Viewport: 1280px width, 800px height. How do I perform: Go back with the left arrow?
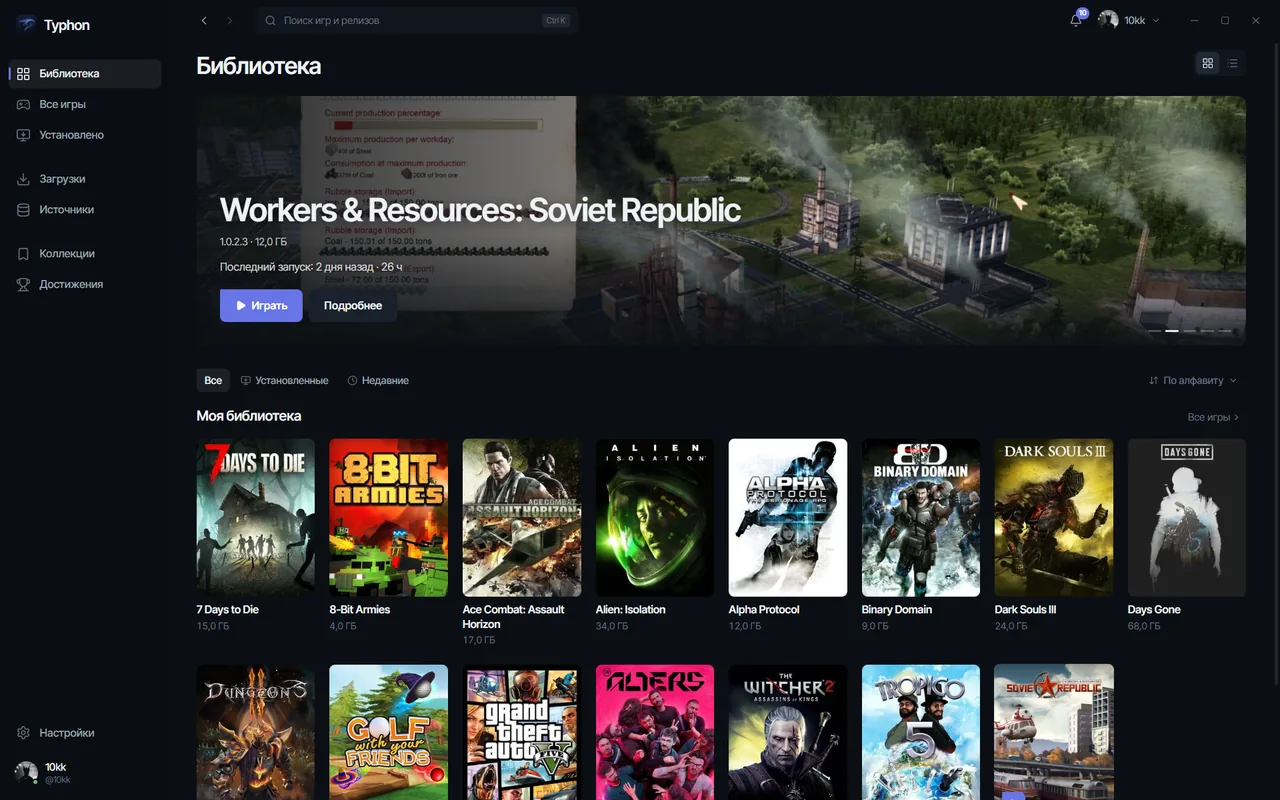204,20
